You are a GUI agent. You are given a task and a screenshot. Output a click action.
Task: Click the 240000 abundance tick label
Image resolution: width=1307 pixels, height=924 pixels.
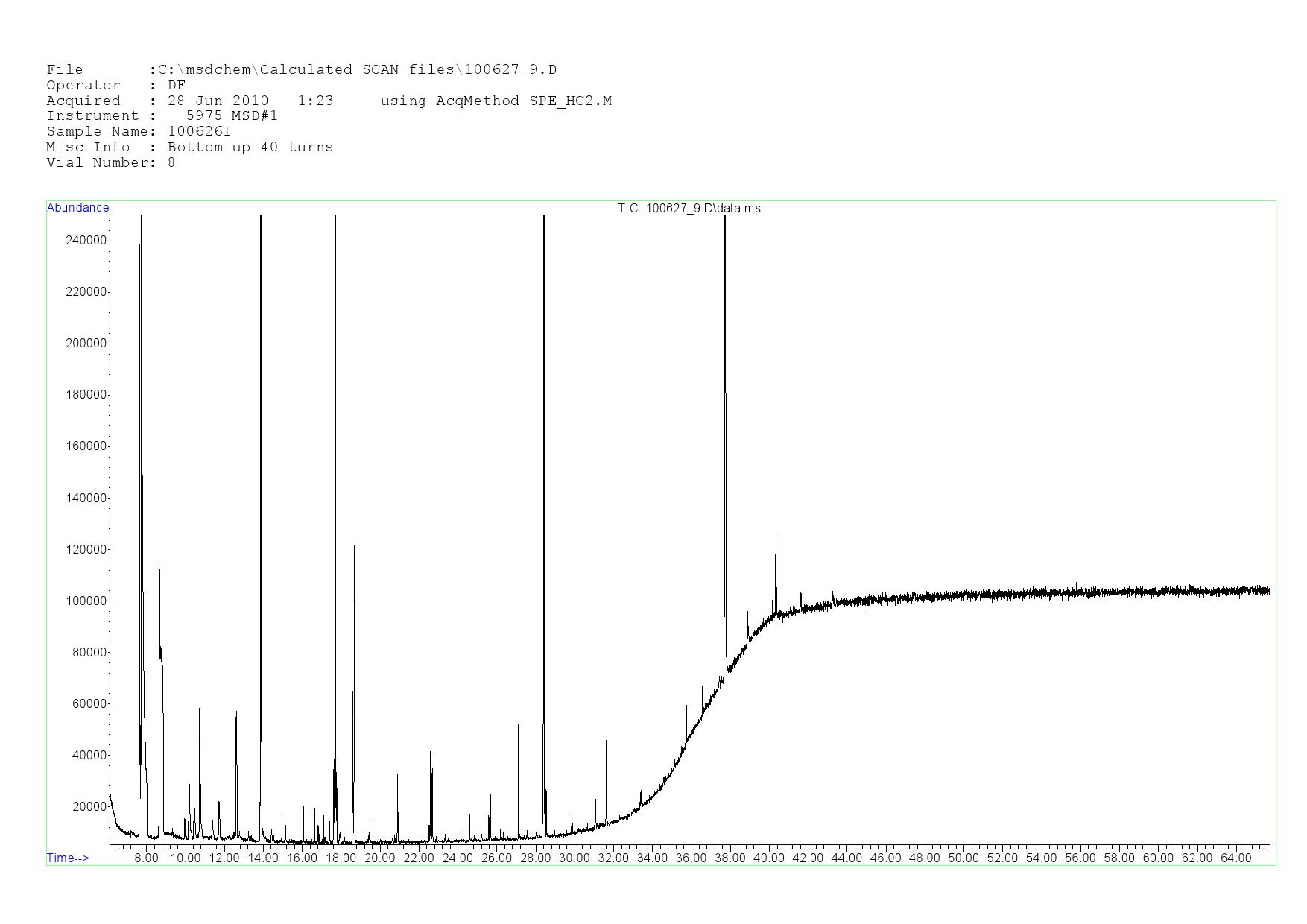pos(86,241)
